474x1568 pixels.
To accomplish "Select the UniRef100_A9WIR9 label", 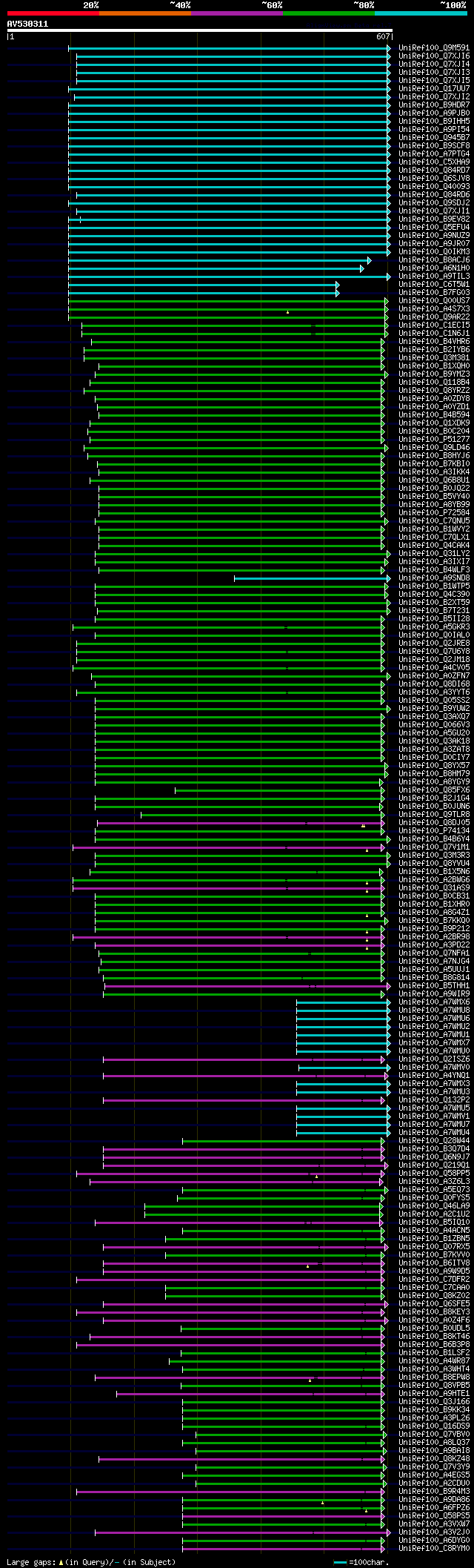I will tap(434, 993).
